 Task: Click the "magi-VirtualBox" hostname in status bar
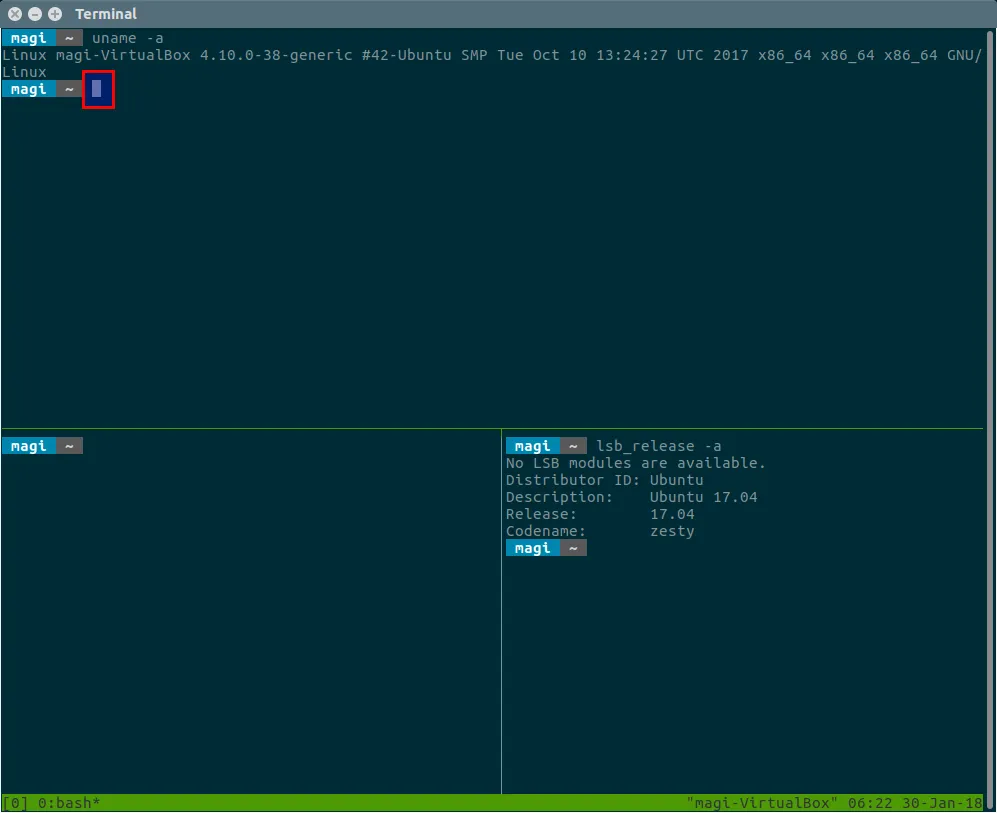coord(762,803)
